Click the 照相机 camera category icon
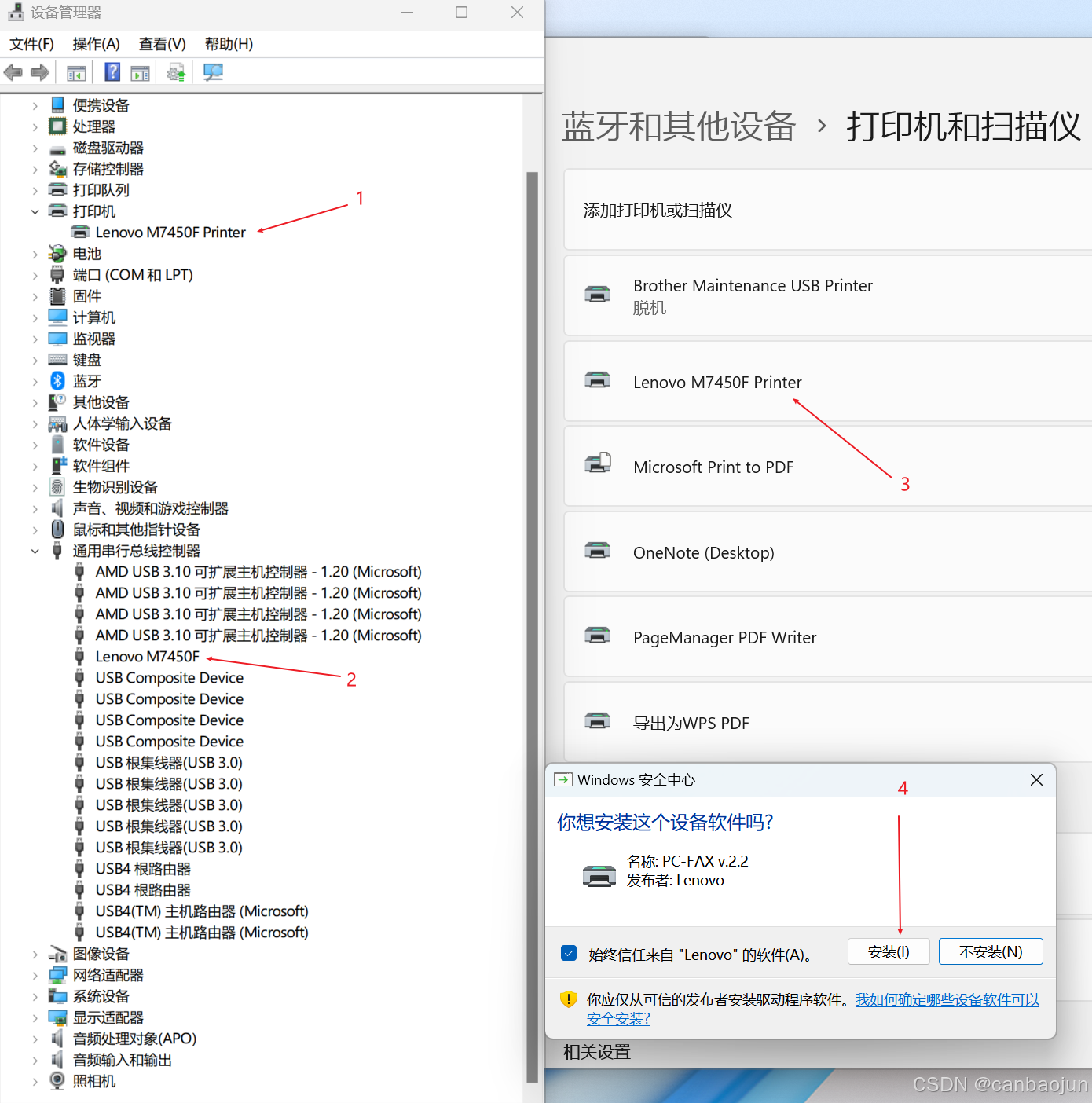This screenshot has width=1092, height=1103. [57, 1081]
